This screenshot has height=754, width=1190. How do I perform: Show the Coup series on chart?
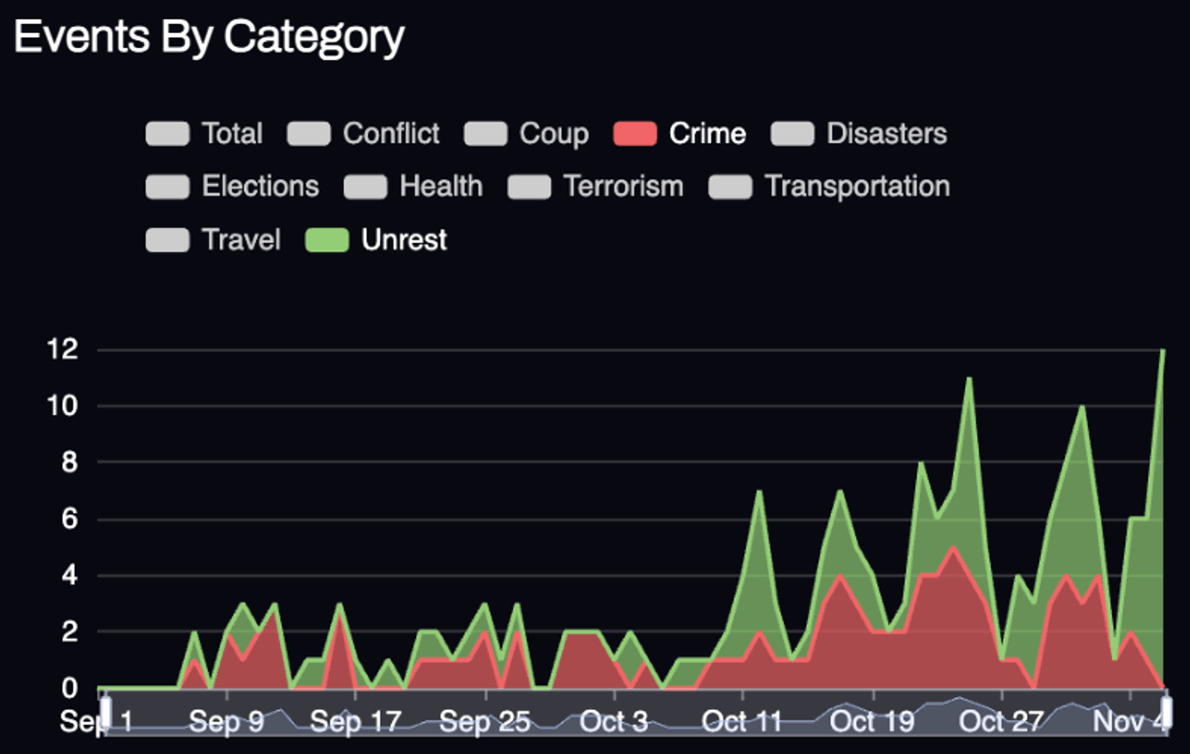coord(485,134)
